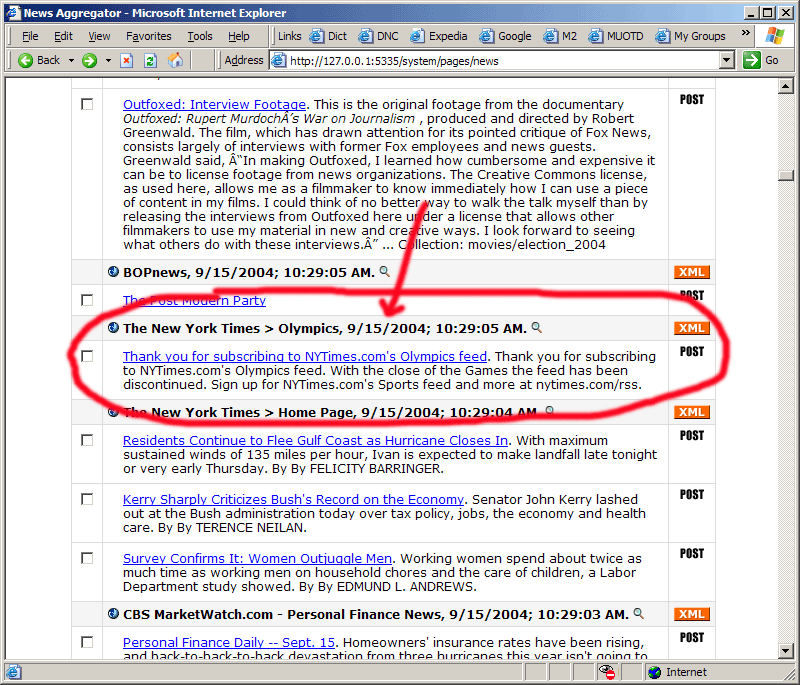Click magnifier icon beside NYT Olympics header

point(537,327)
